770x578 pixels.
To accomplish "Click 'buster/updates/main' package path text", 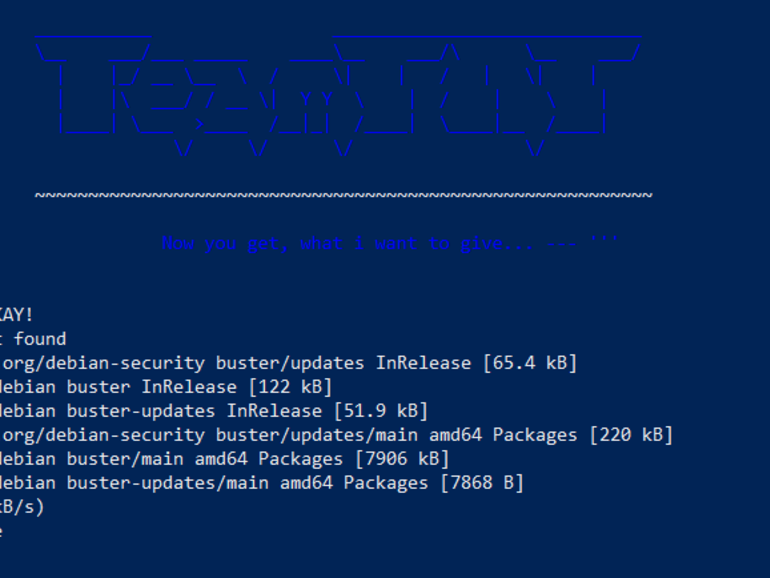I will click(x=317, y=435).
